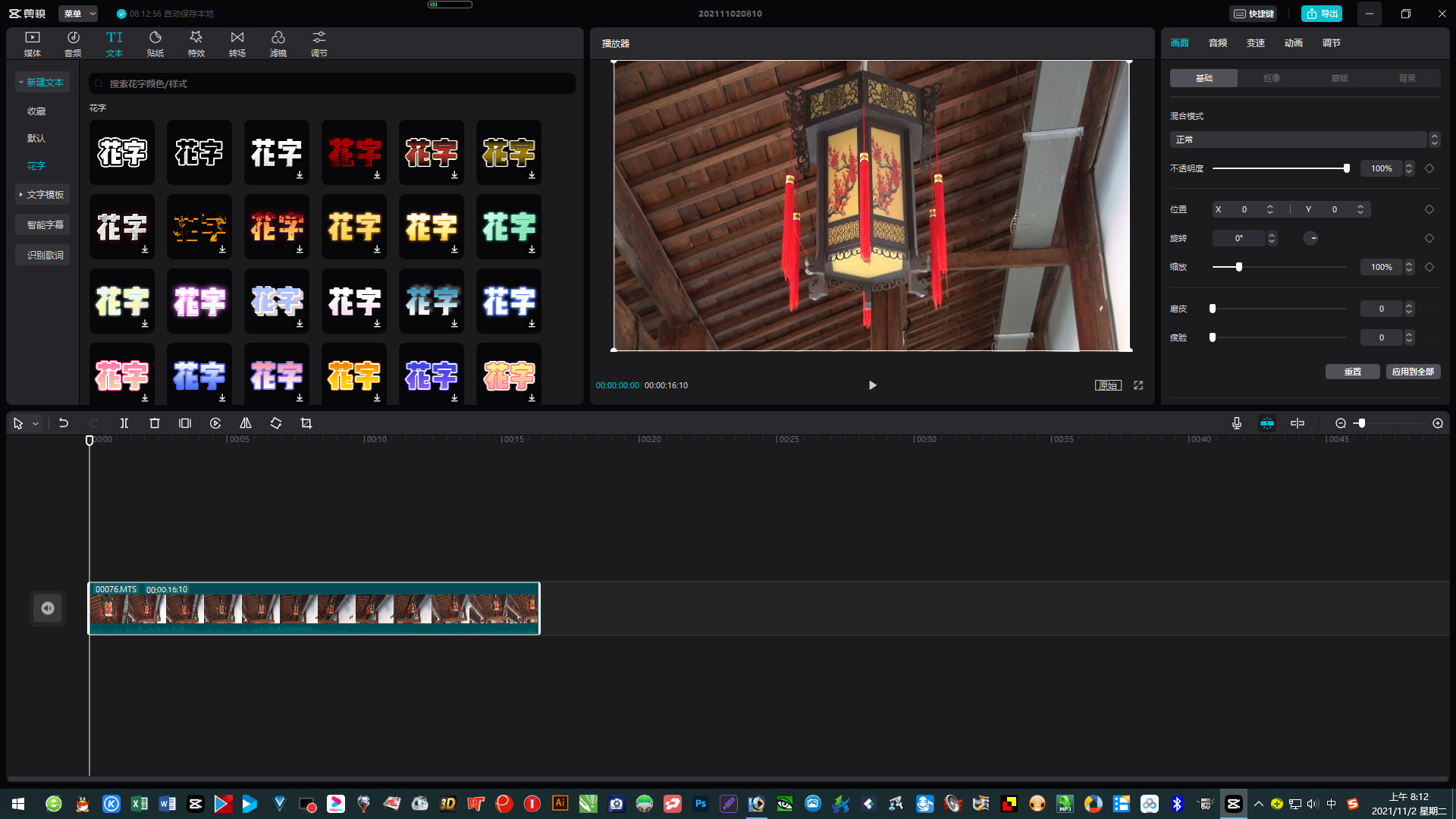Open the 转场 transitions tab

pyautogui.click(x=237, y=44)
